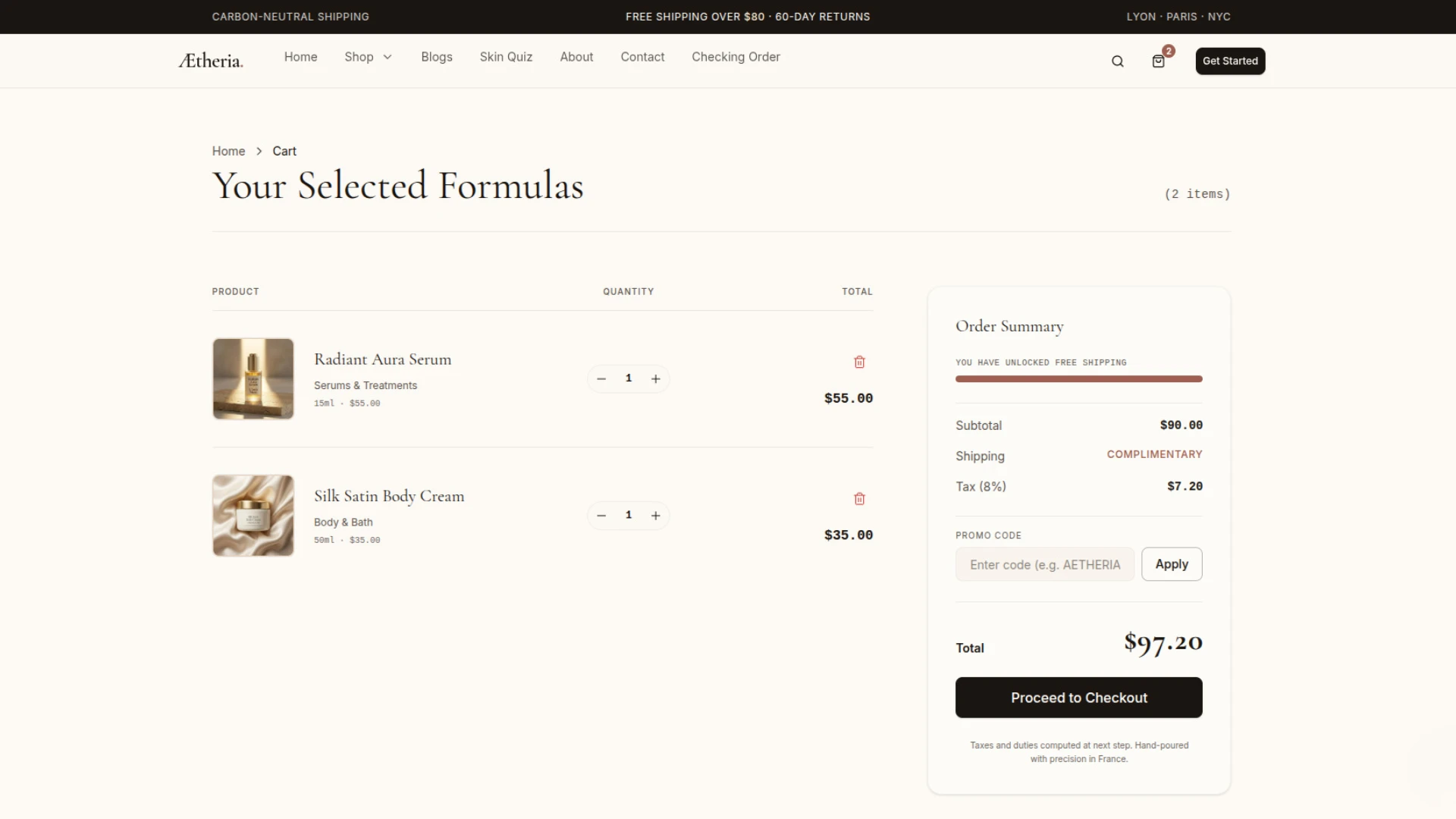The image size is (1456, 819).
Task: Go to Checking Order page
Action: point(736,57)
